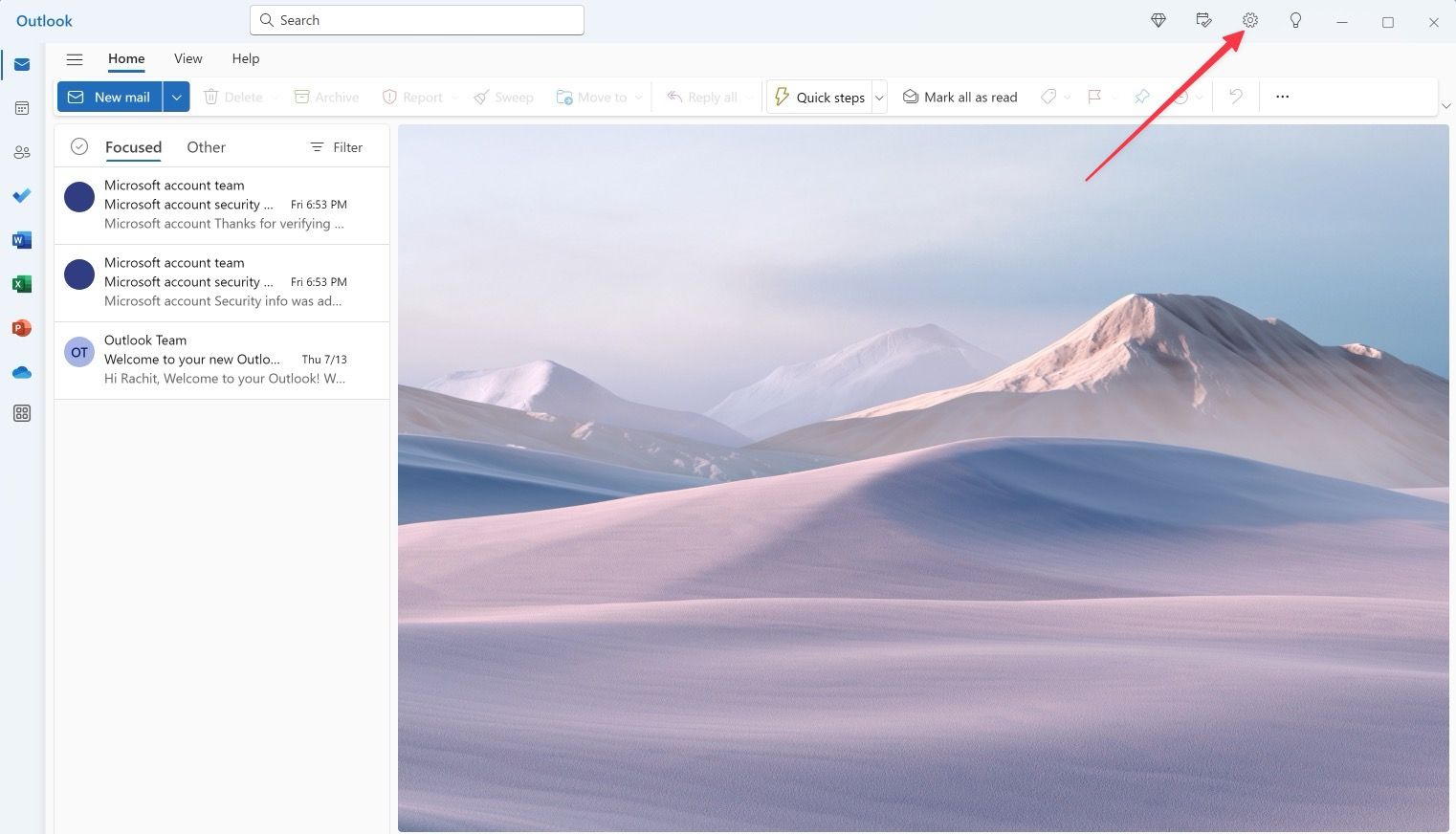Click inside the Search field

pos(416,19)
